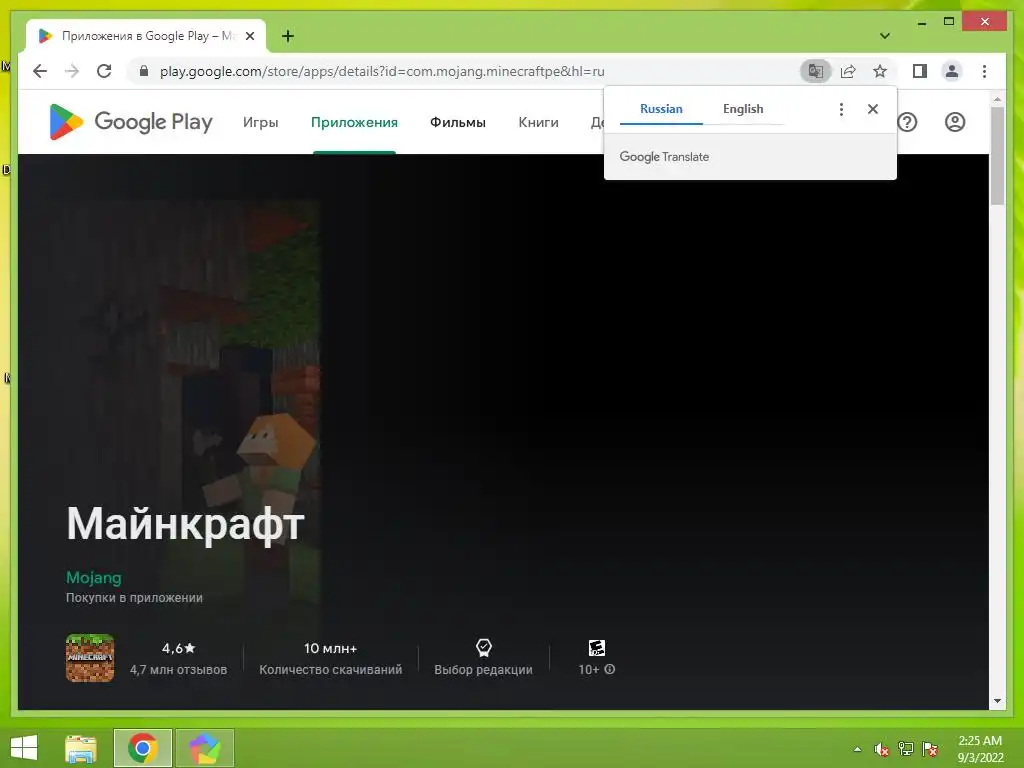The width and height of the screenshot is (1024, 768).
Task: Close the Google Play browser tab
Action: pyautogui.click(x=249, y=36)
